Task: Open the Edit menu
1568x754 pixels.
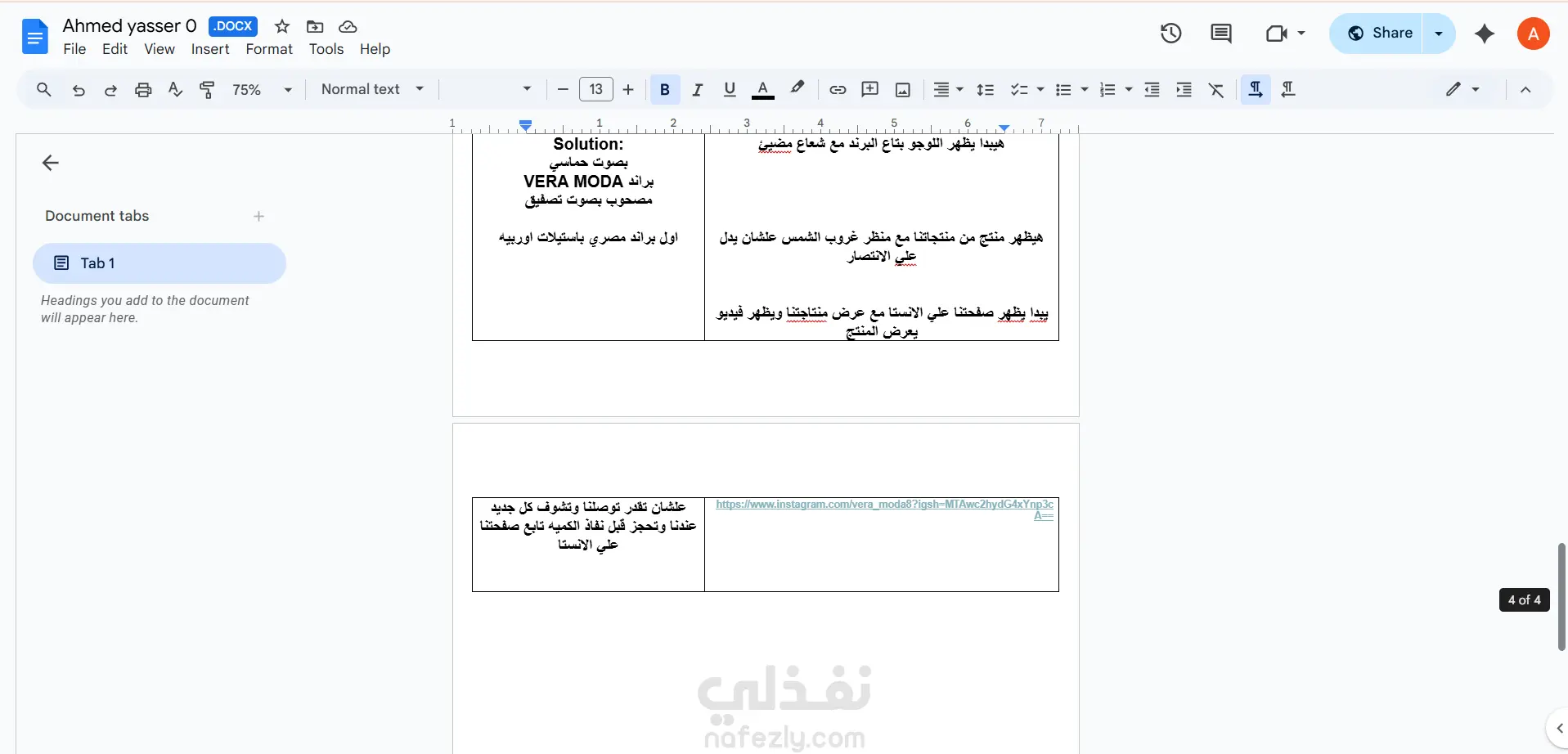Action: pyautogui.click(x=115, y=49)
